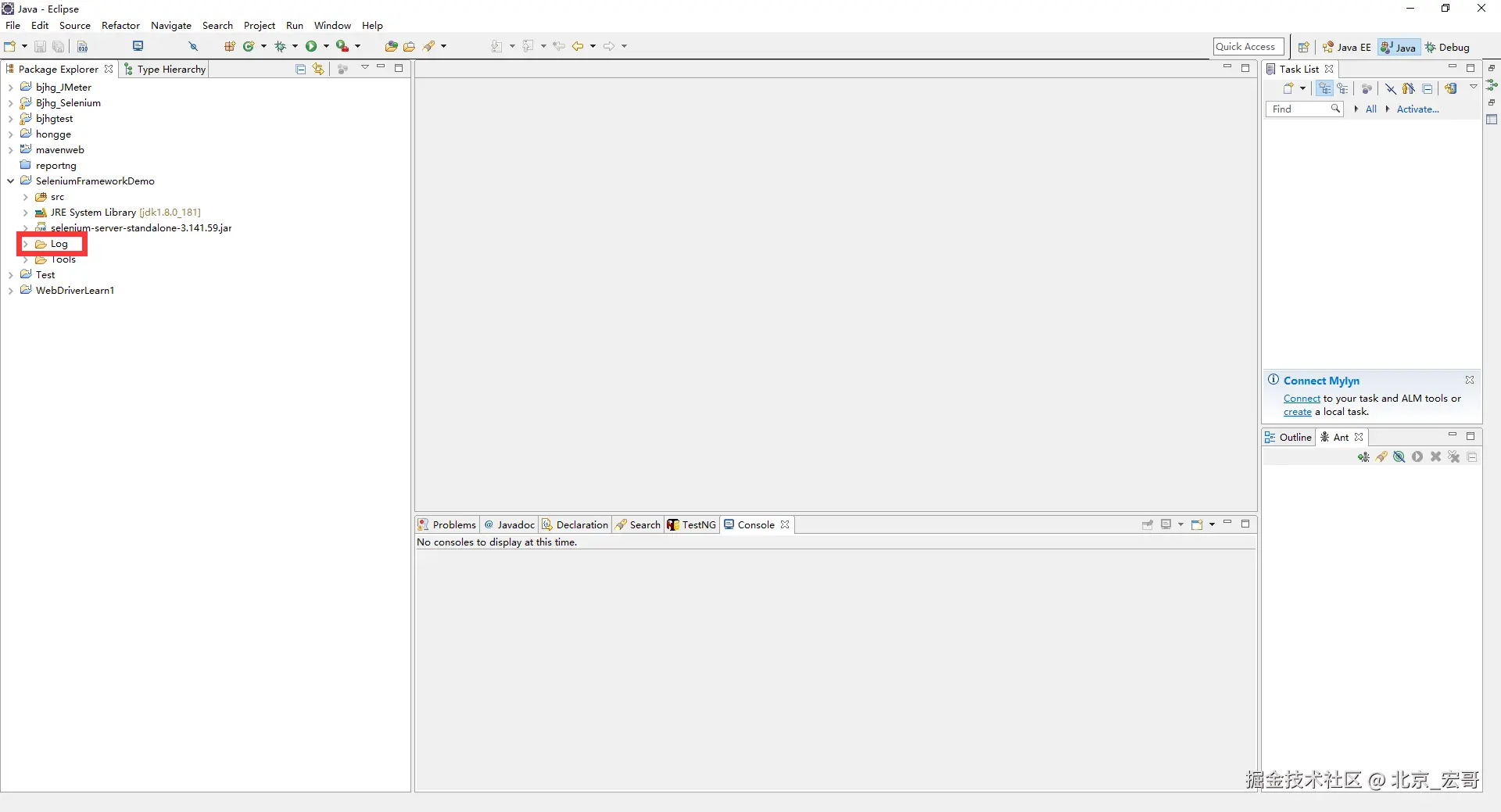1501x812 pixels.
Task: Switch to the Problems tab
Action: (x=447, y=524)
